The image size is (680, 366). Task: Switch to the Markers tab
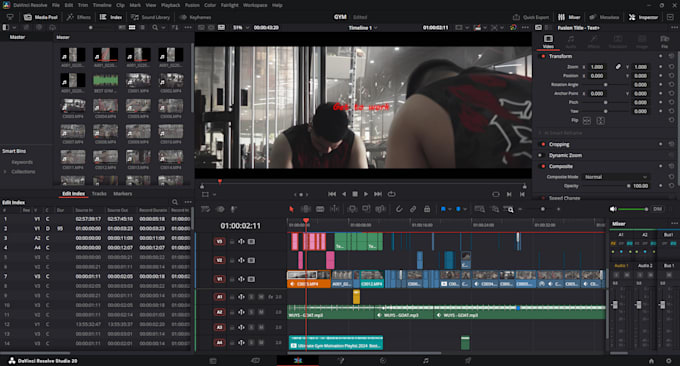pyautogui.click(x=123, y=194)
